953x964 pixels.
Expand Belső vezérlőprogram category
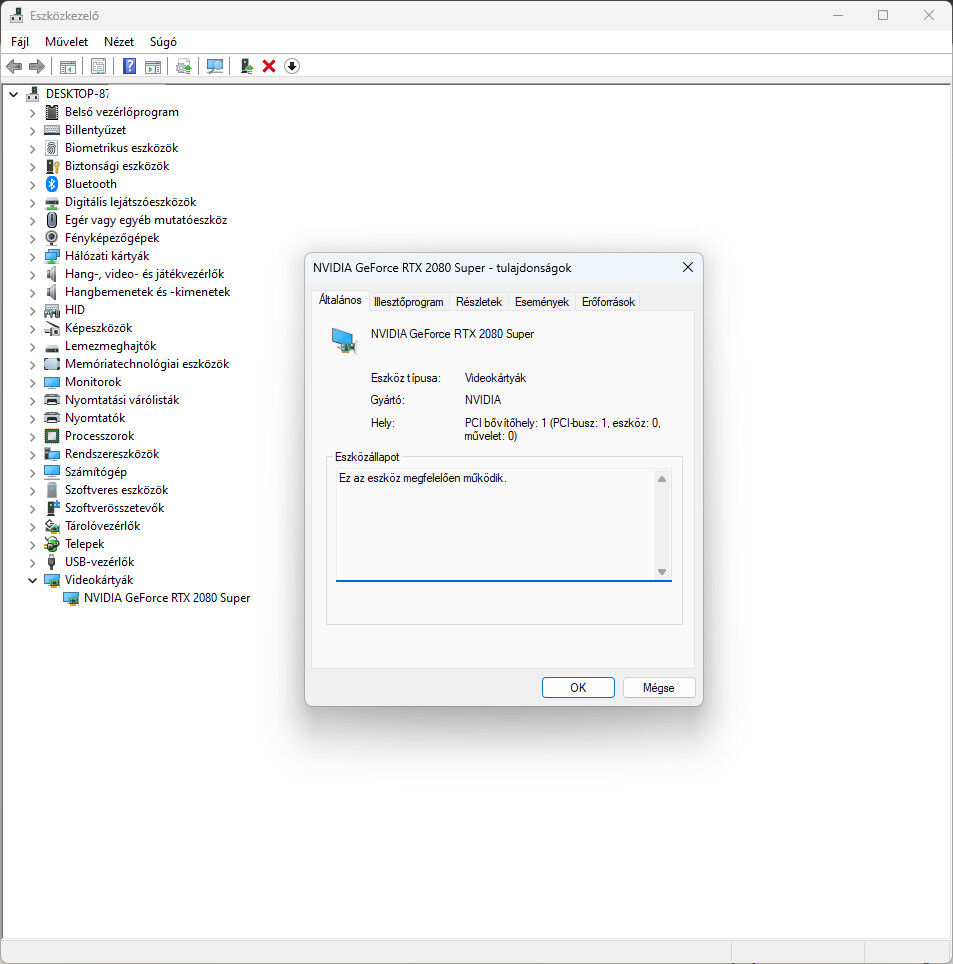tap(33, 113)
